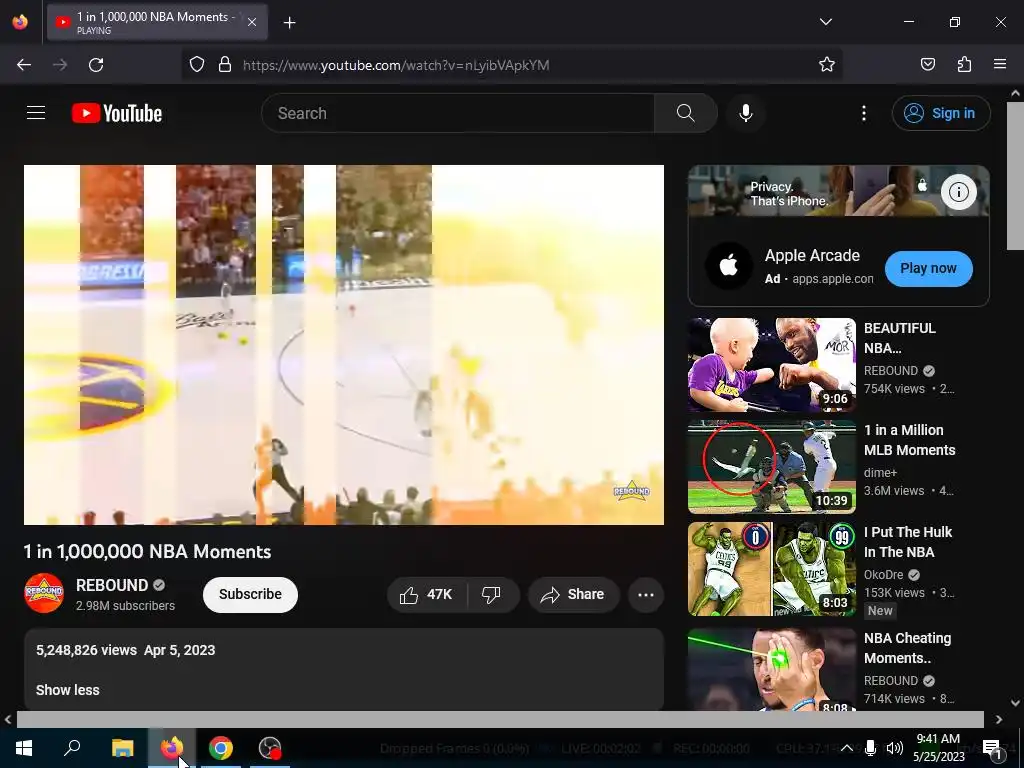Open the notification center icon
1024x768 pixels.
[x=992, y=748]
